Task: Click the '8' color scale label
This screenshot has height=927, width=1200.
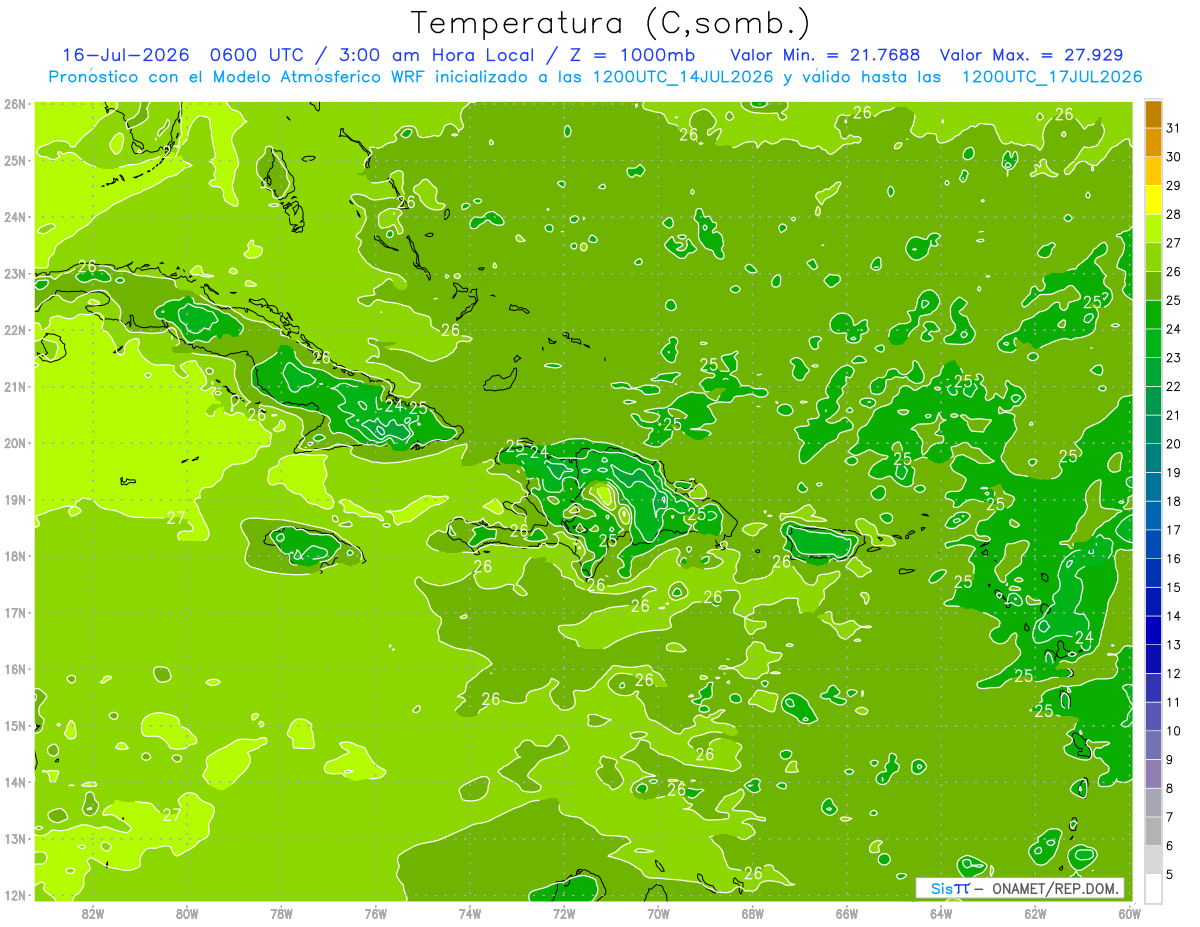Action: pyautogui.click(x=1170, y=788)
